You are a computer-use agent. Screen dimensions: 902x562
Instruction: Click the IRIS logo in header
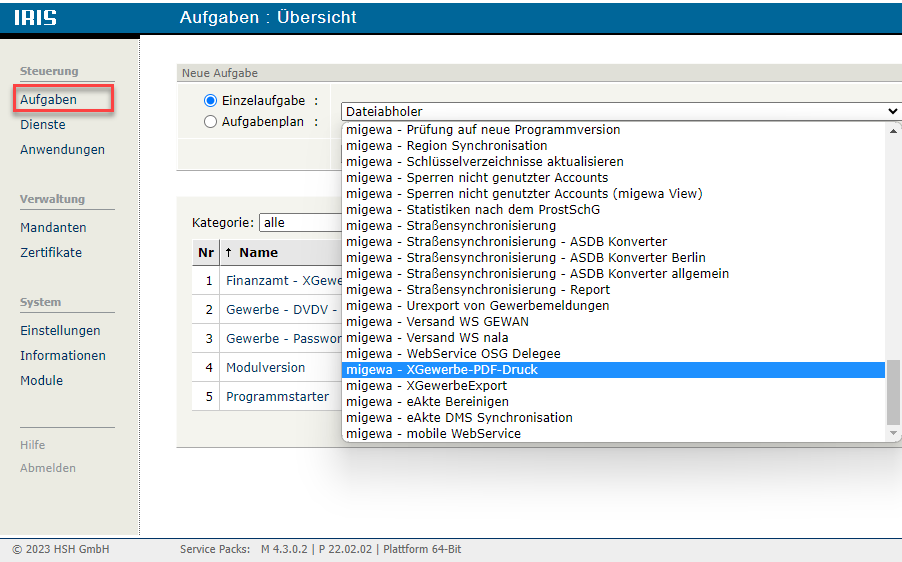point(35,18)
